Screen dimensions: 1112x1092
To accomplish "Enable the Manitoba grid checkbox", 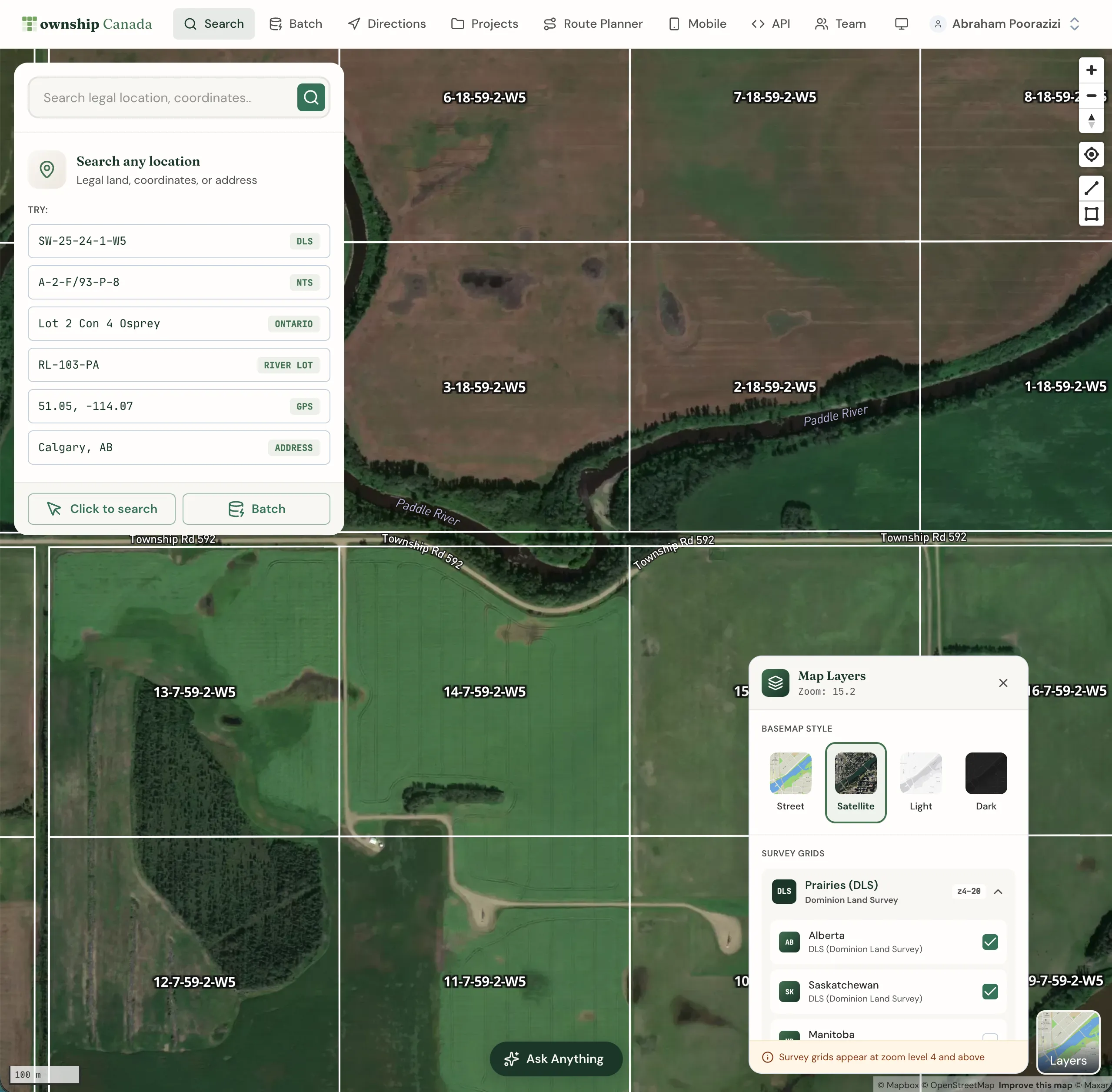I will [x=989, y=1037].
